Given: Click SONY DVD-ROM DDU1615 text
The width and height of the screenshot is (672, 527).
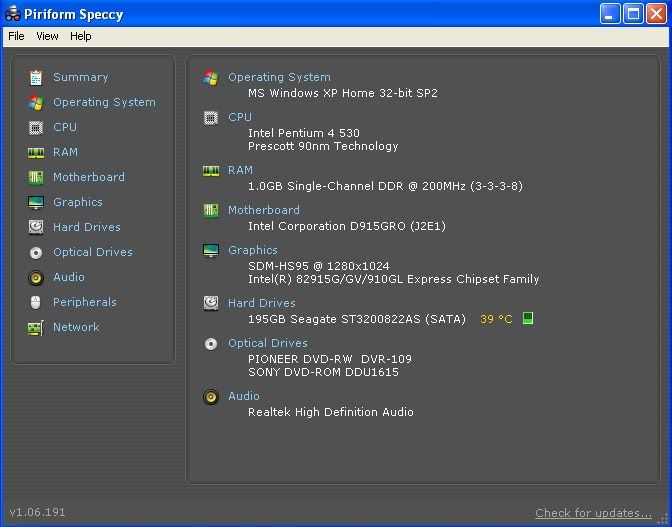Looking at the screenshot, I should click(x=323, y=372).
